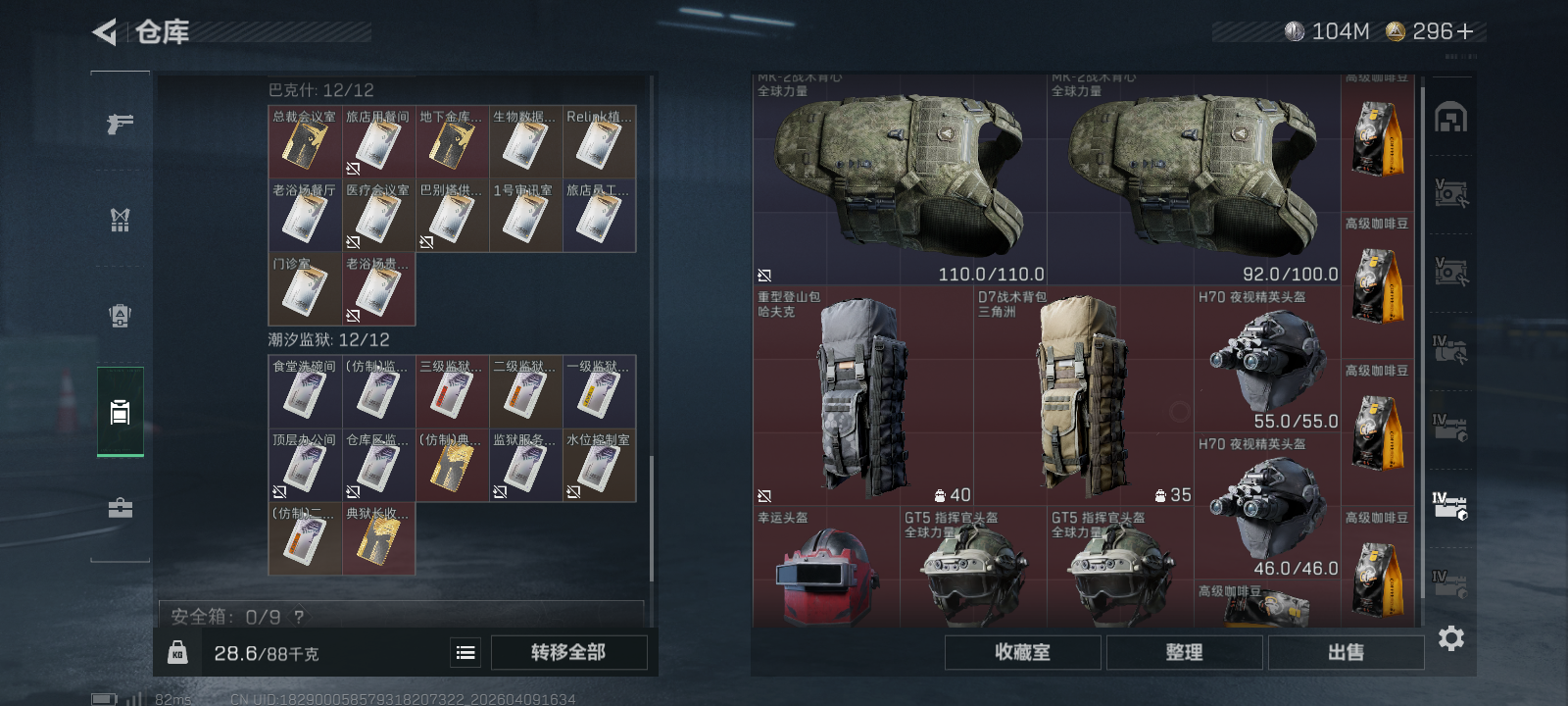The height and width of the screenshot is (706, 1568).
Task: Tap the 出售 sell button
Action: [1346, 652]
